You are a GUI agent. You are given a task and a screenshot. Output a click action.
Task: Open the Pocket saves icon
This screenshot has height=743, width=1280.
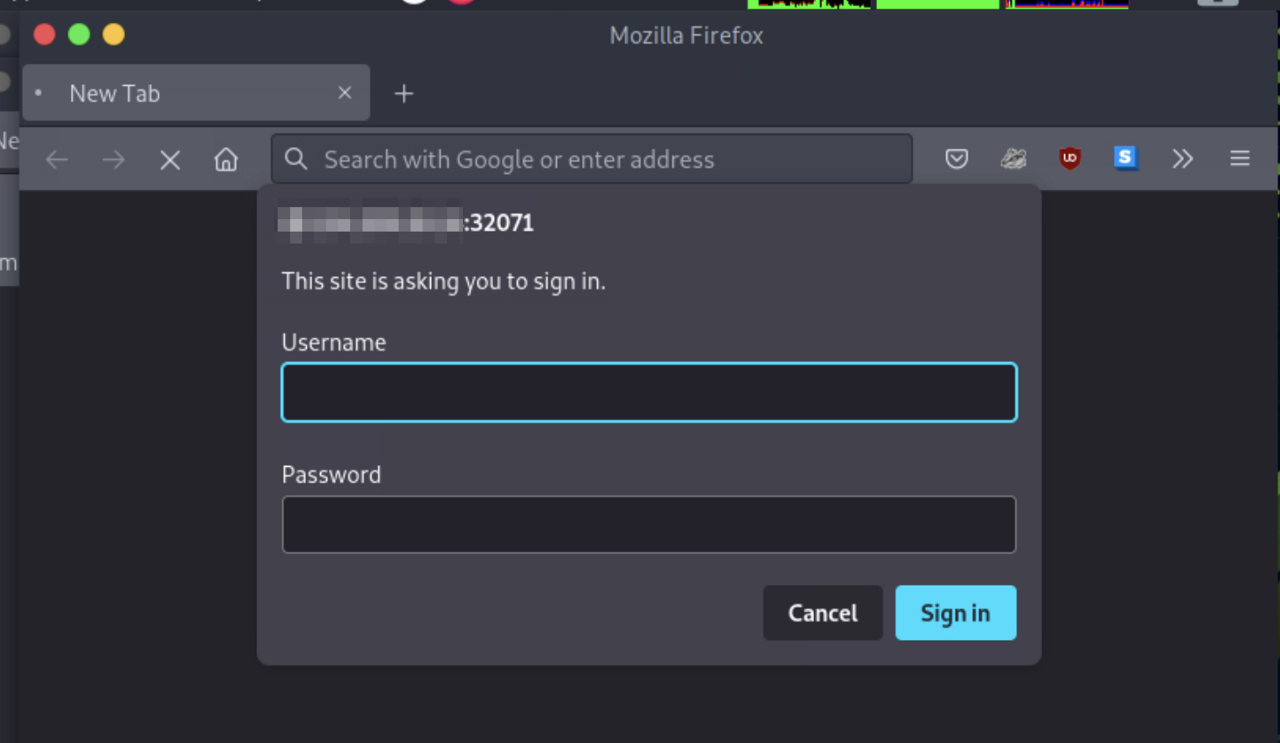pos(956,159)
